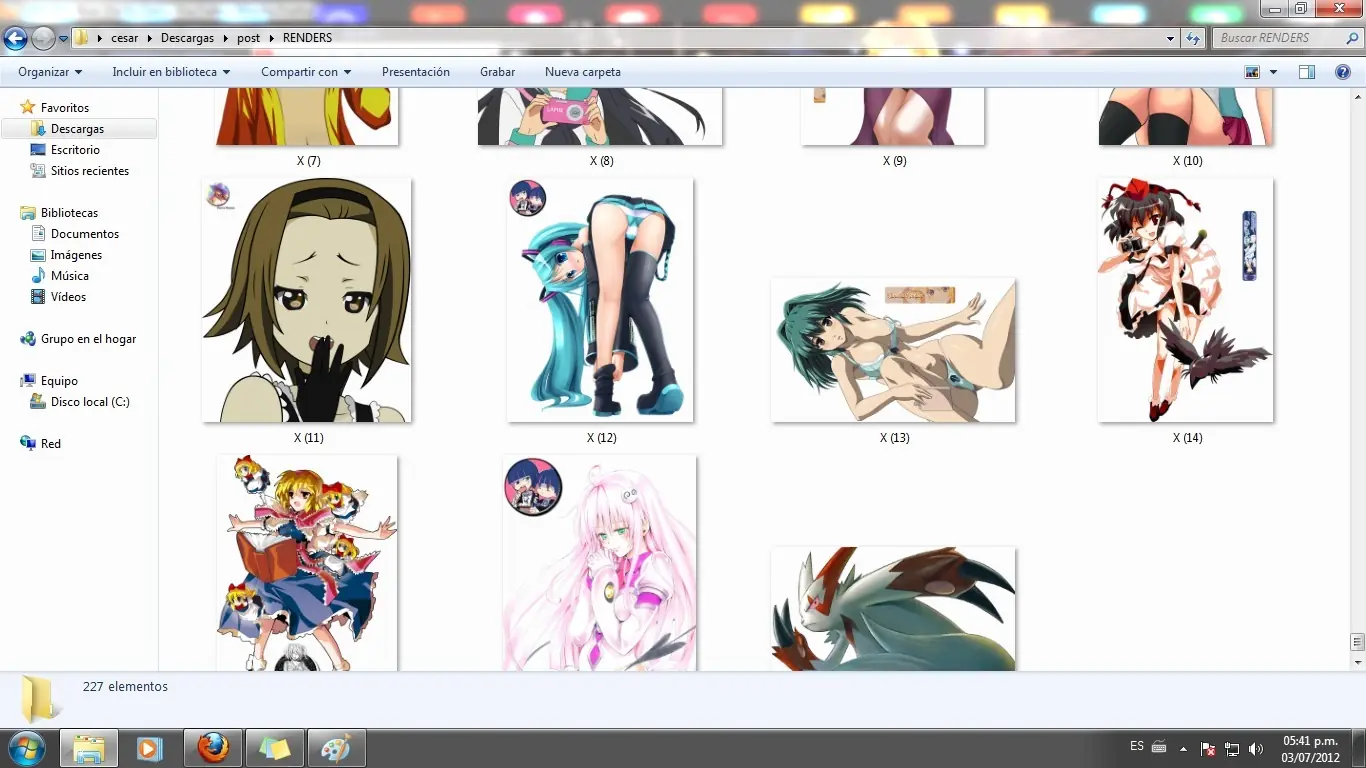Expand the breadcrumb arrow after post
The height and width of the screenshot is (768, 1366).
[271, 38]
